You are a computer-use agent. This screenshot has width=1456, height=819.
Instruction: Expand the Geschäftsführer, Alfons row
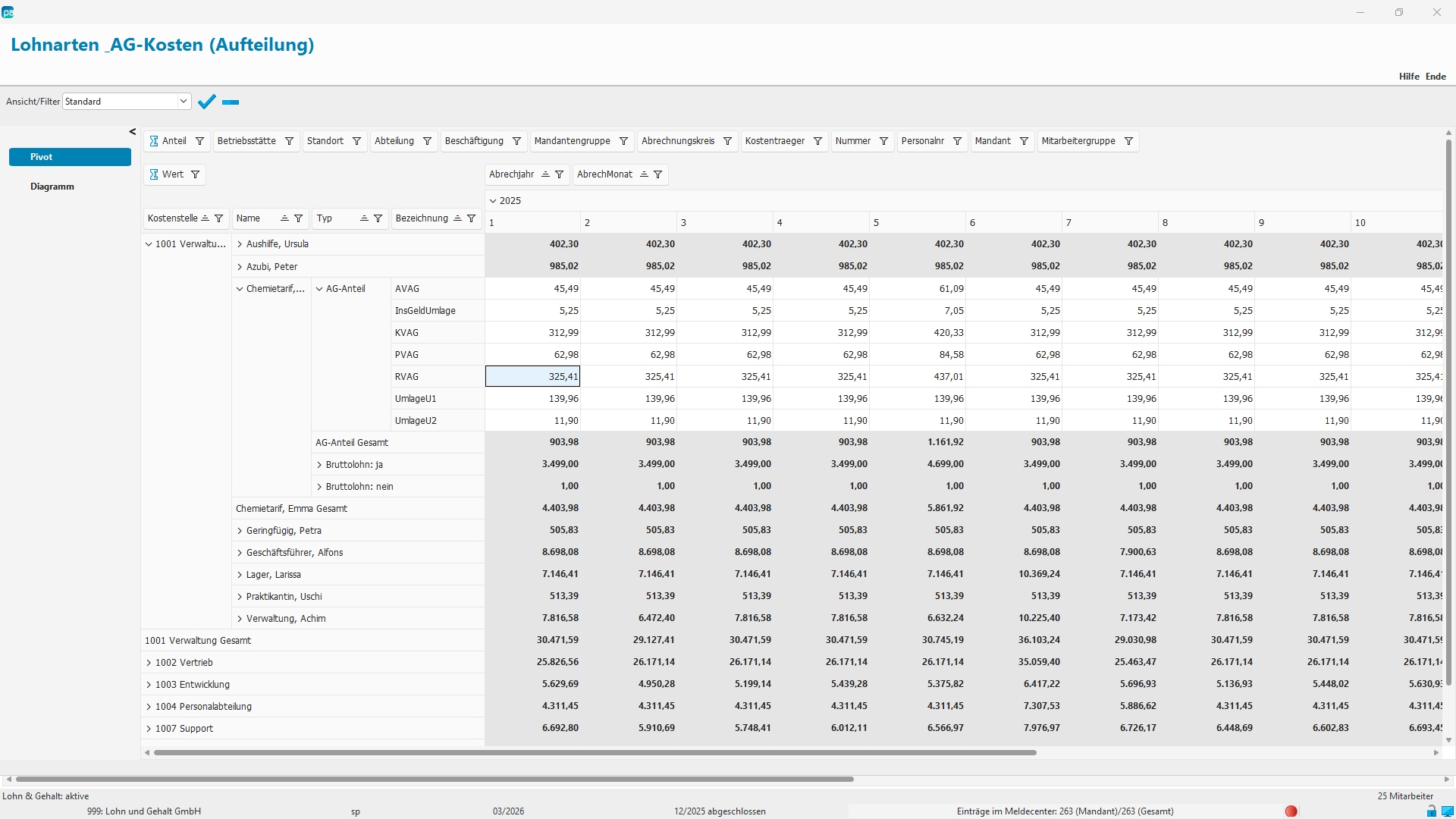240,553
